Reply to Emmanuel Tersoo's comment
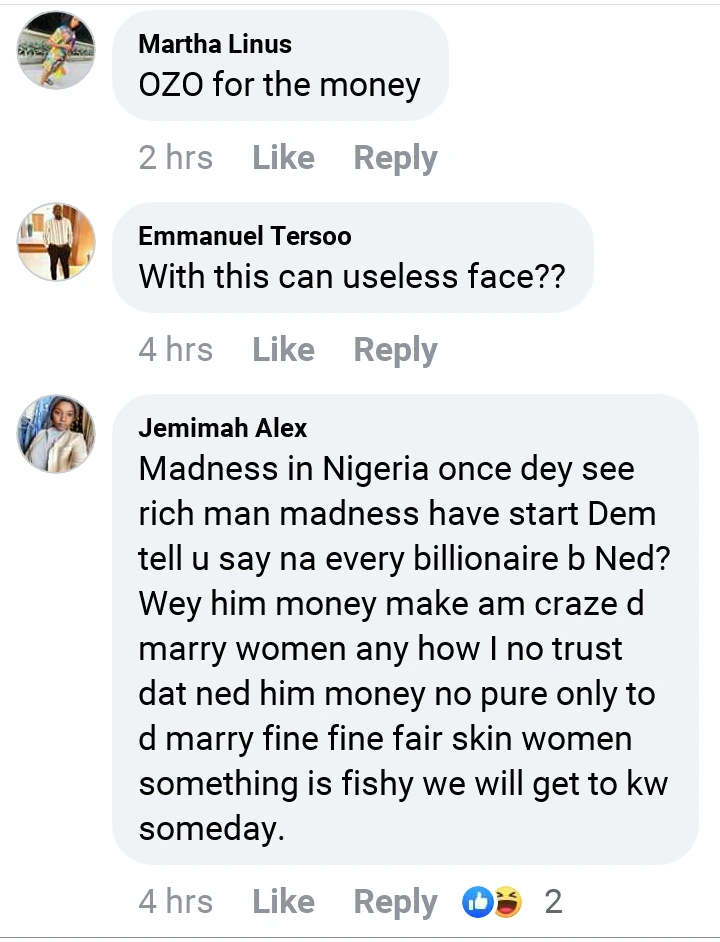 pos(395,350)
